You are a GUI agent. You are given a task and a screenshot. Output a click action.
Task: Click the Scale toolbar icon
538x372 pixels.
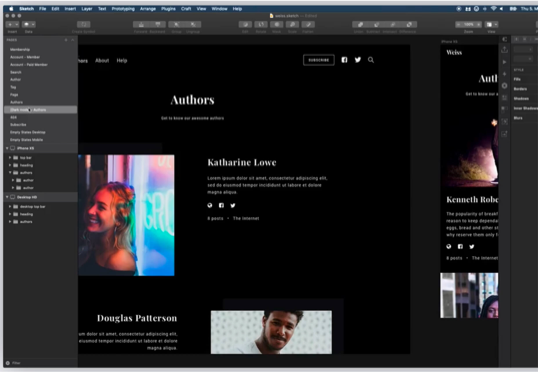[292, 24]
